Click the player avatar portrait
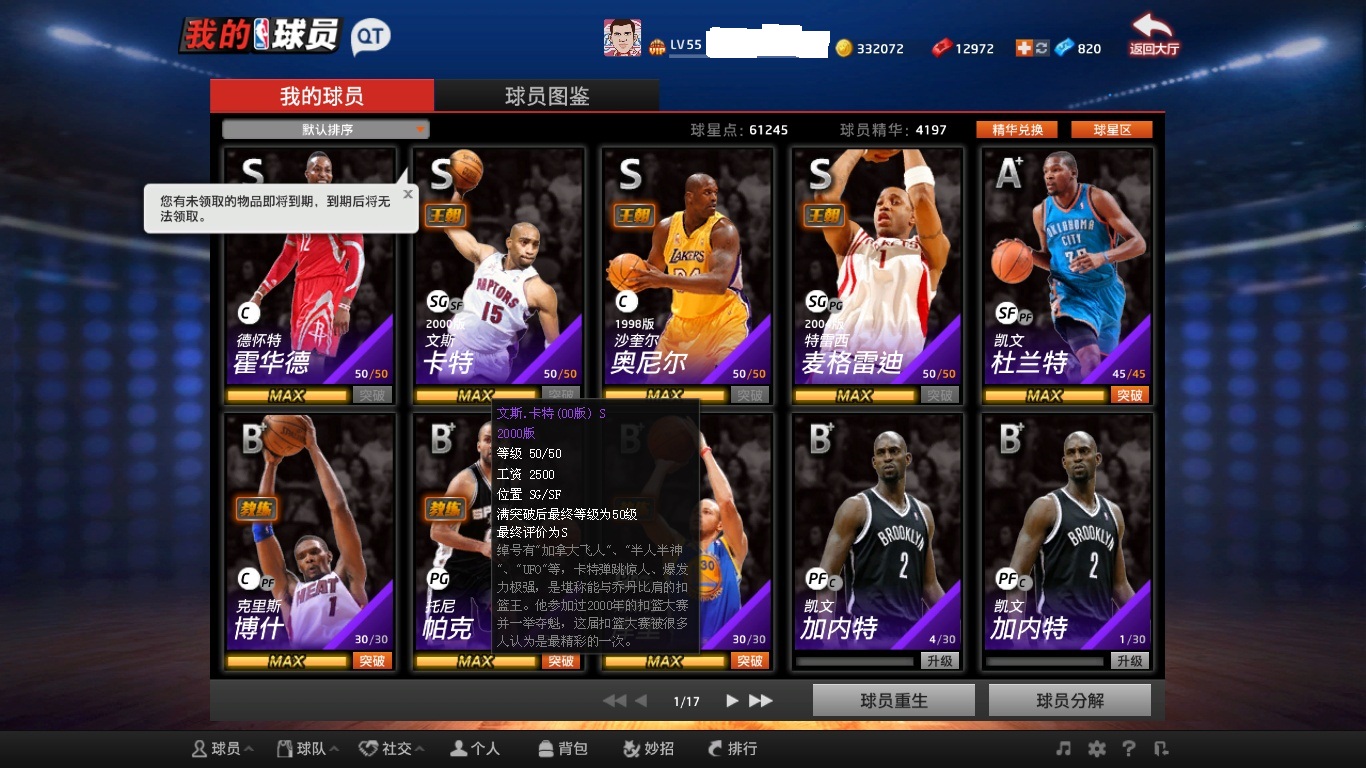The width and height of the screenshot is (1366, 768). click(x=622, y=38)
